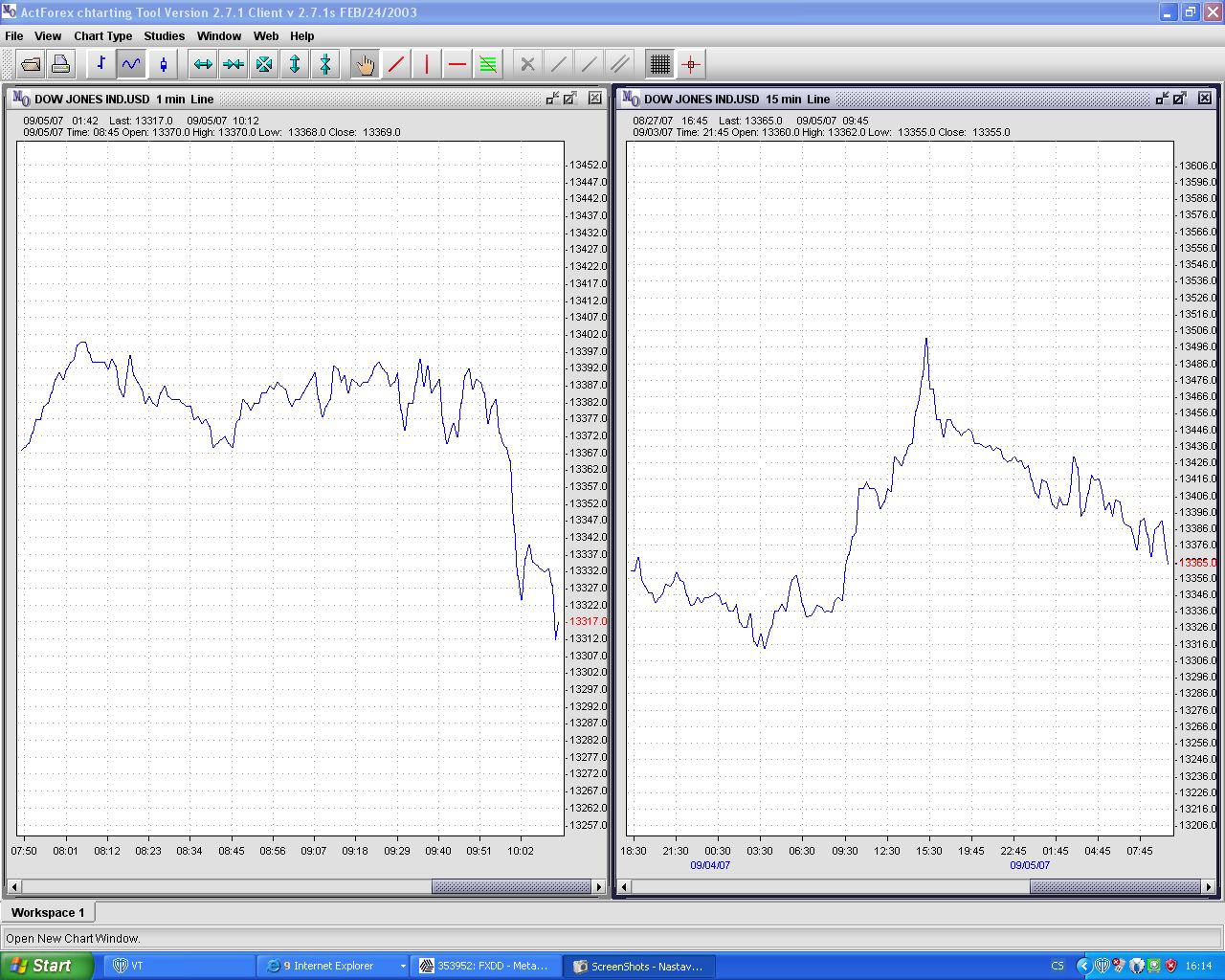Open the Chart Type menu
Viewport: 1225px width, 980px height.
point(102,36)
